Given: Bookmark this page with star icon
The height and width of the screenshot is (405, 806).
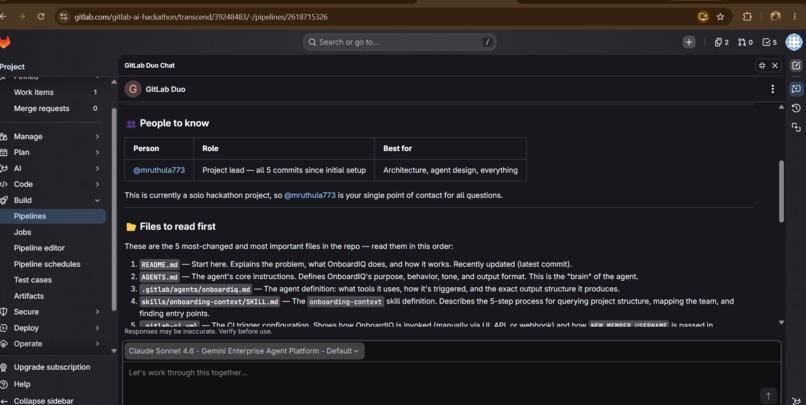Looking at the screenshot, I should [x=720, y=17].
